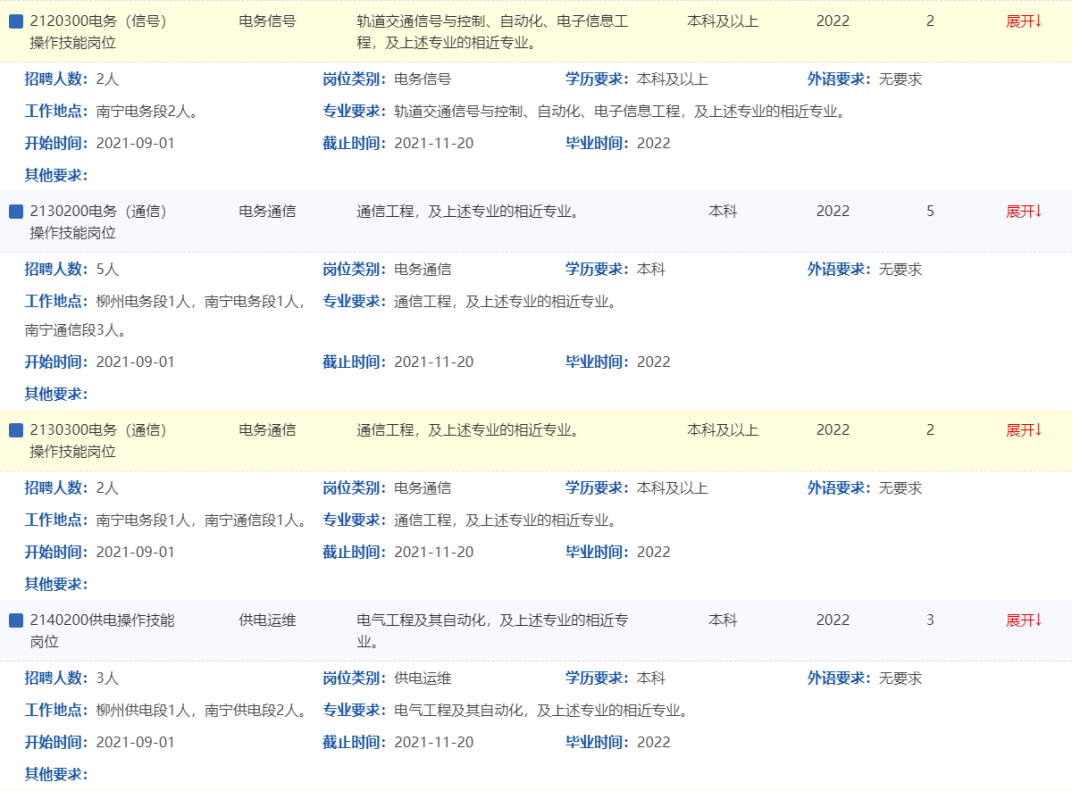Toggle 展开↓ for position 2130300
This screenshot has width=1080, height=791.
(1023, 430)
